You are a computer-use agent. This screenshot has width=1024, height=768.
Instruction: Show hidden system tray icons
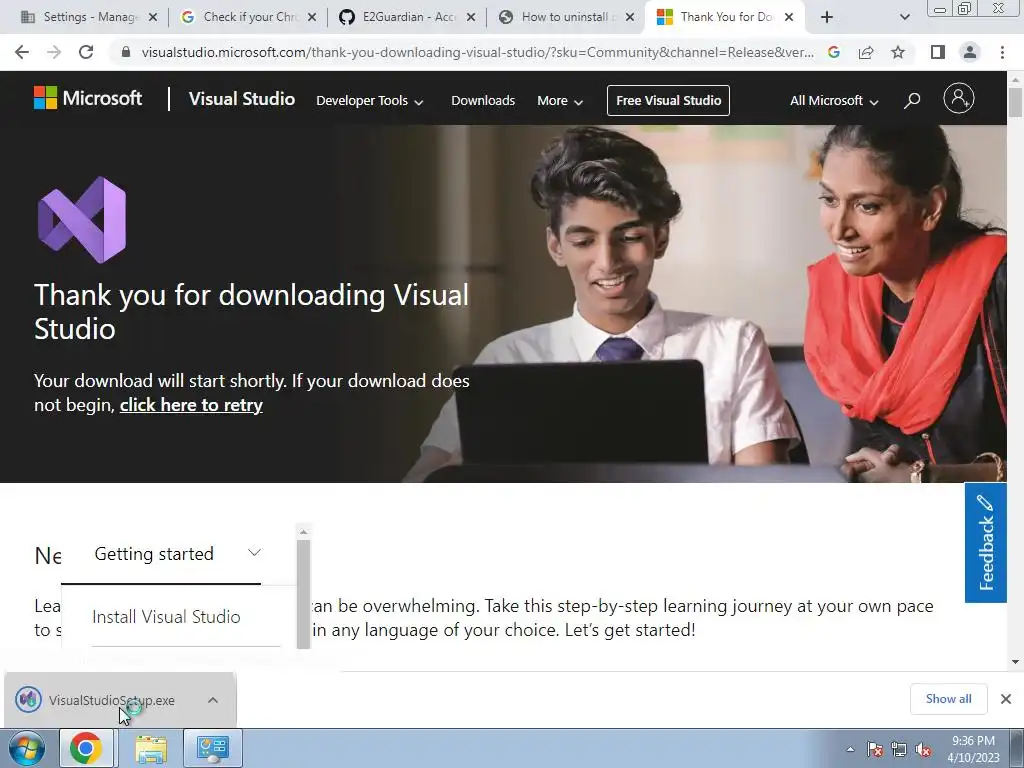[850, 749]
